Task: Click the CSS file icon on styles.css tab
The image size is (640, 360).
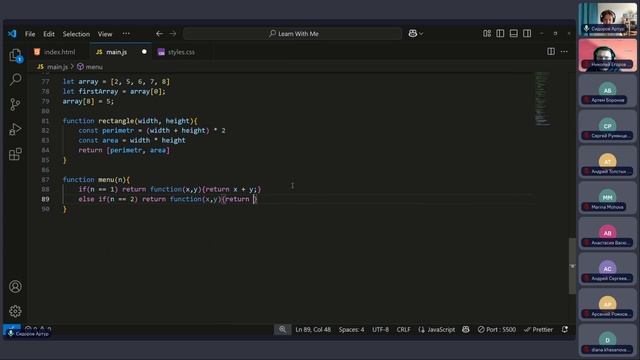Action: pos(161,52)
